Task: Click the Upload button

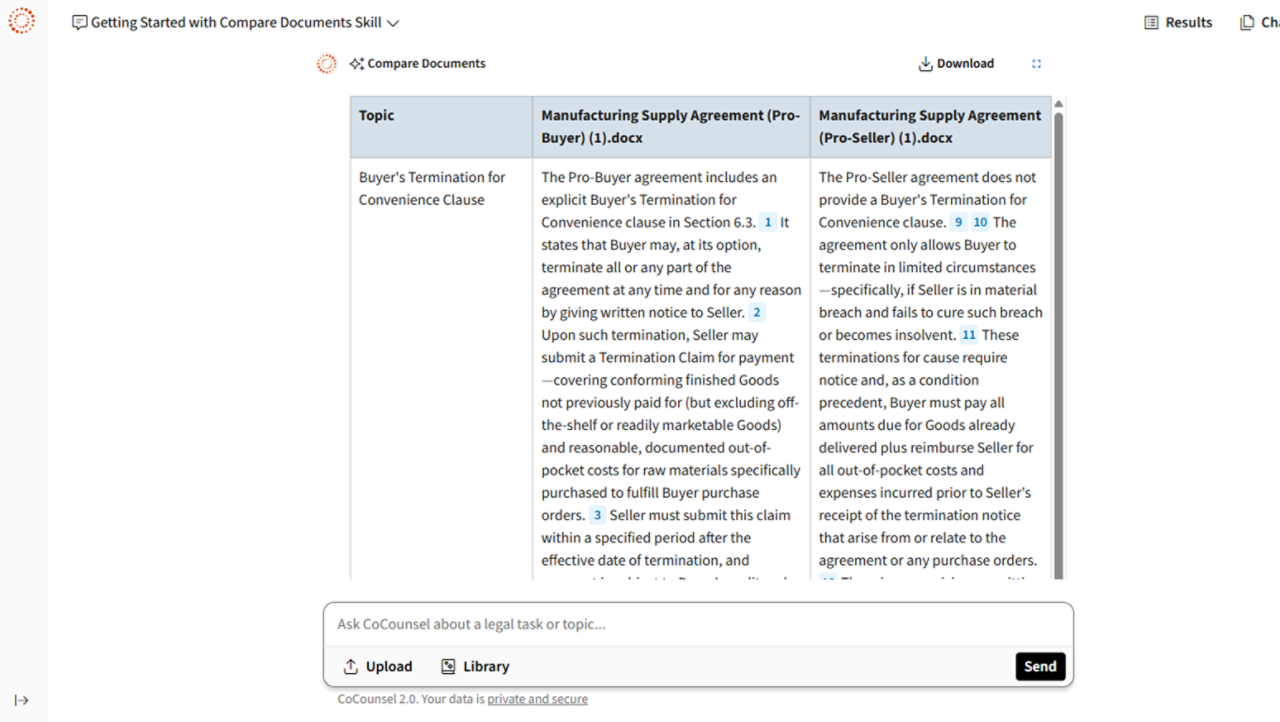Action: pyautogui.click(x=377, y=667)
